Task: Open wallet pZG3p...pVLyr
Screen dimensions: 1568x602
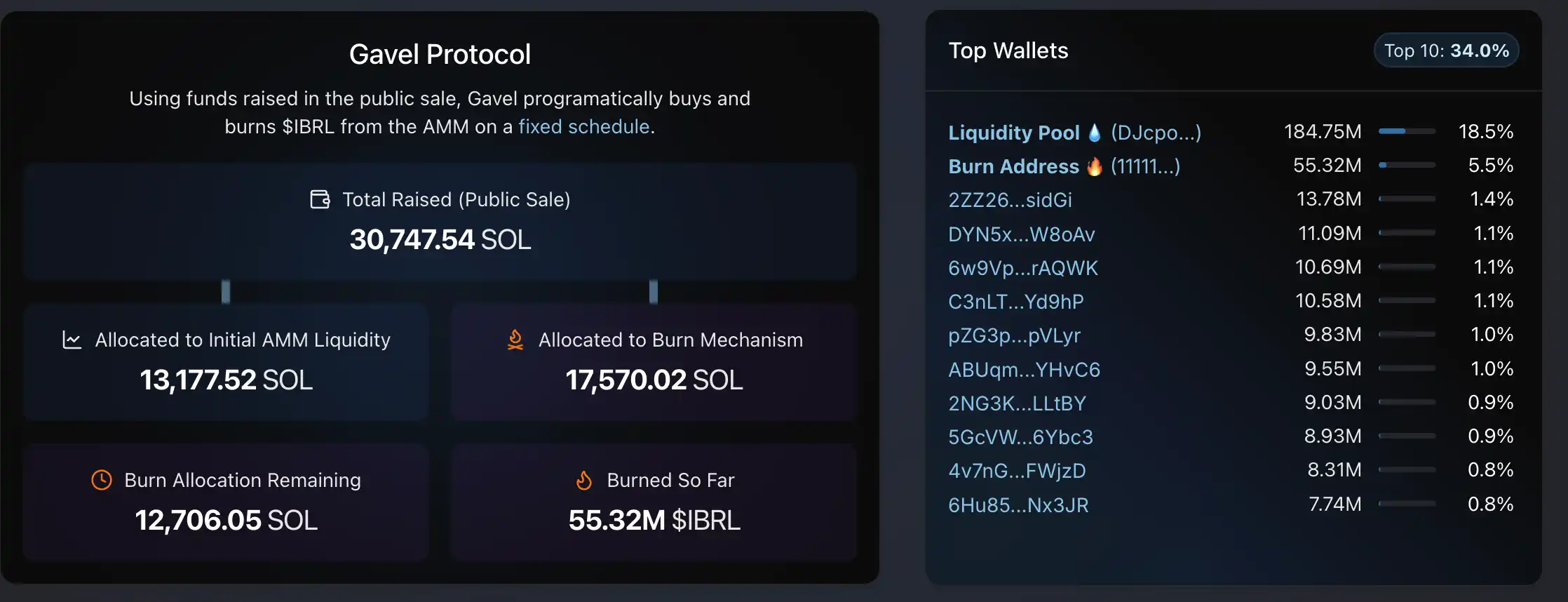Action: pyautogui.click(x=1014, y=335)
